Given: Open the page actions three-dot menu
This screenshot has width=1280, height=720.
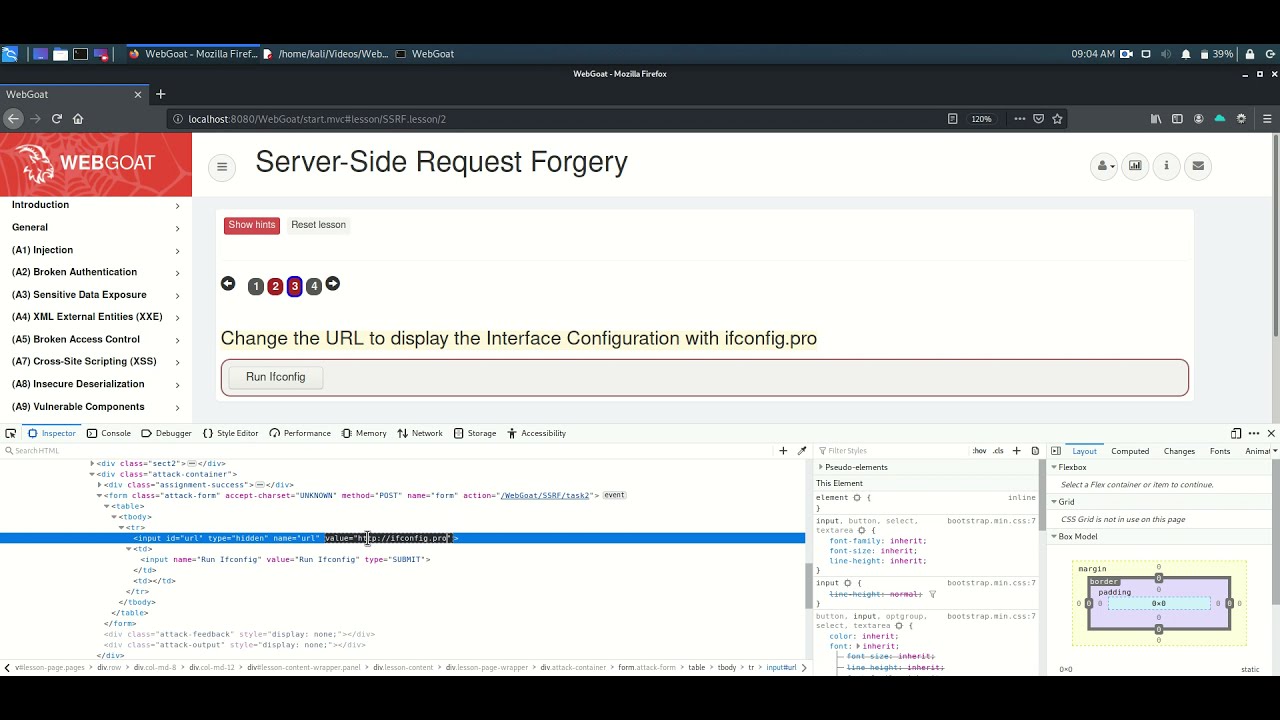Looking at the screenshot, I should coord(1019,118).
